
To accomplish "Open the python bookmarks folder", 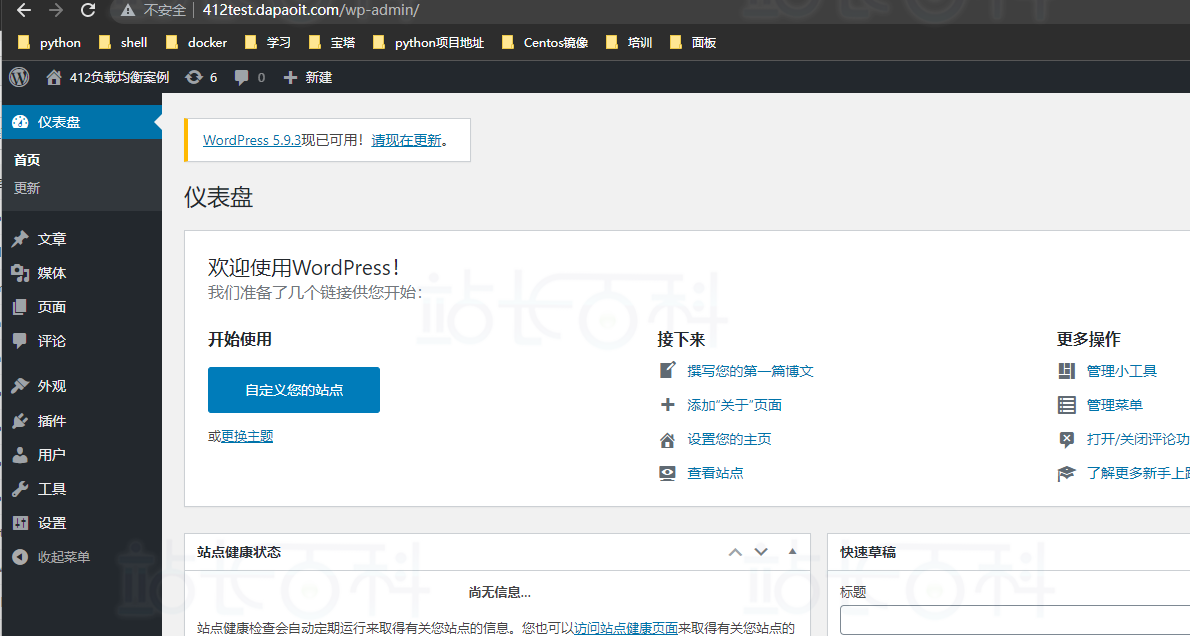I will (x=49, y=43).
